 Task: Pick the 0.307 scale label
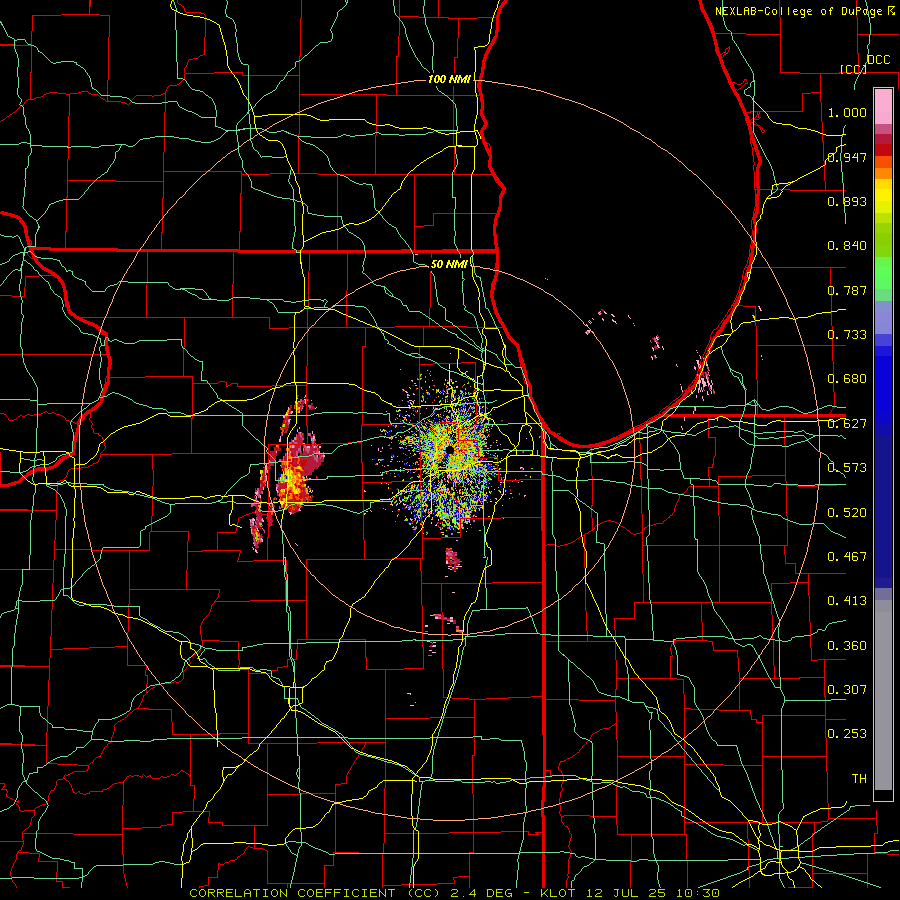pyautogui.click(x=847, y=689)
